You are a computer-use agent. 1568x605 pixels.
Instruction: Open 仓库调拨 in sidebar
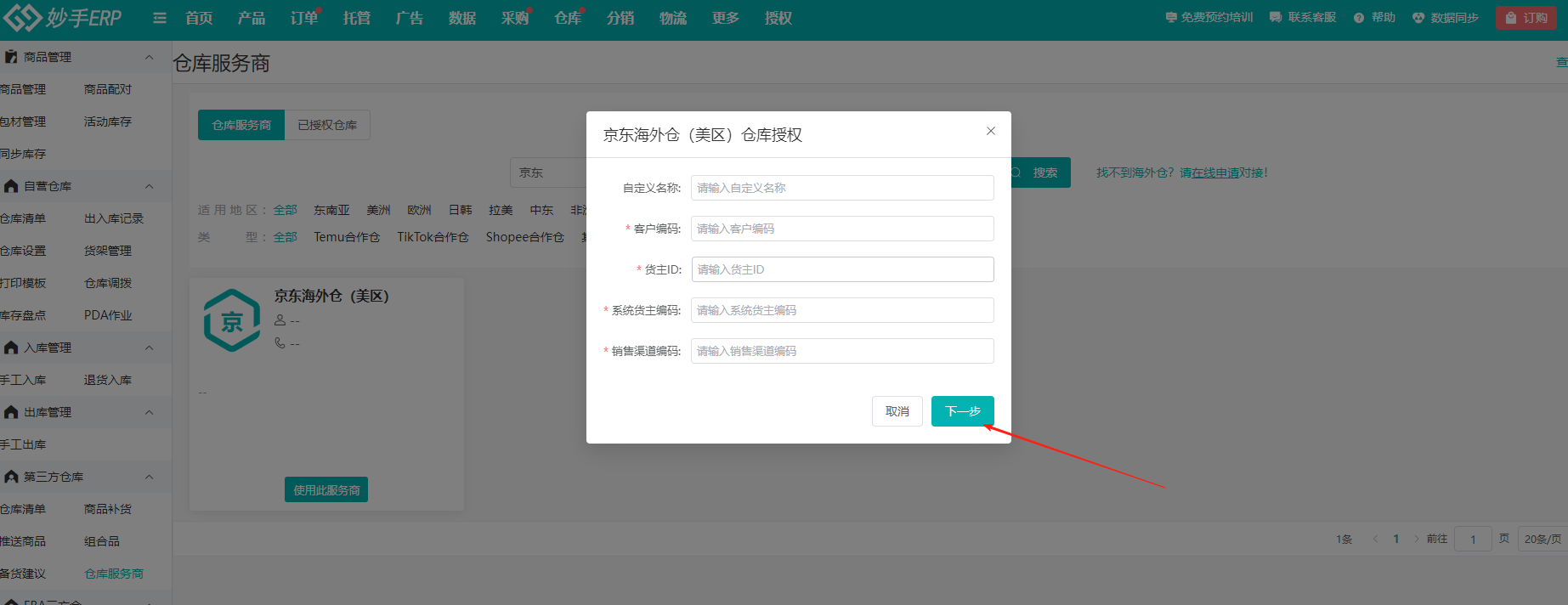tap(108, 283)
